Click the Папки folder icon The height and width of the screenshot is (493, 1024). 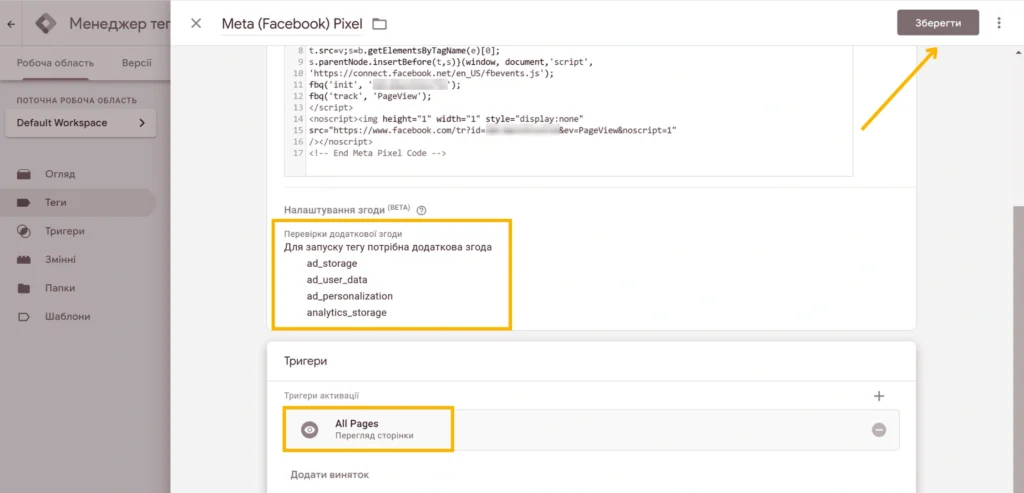24,288
